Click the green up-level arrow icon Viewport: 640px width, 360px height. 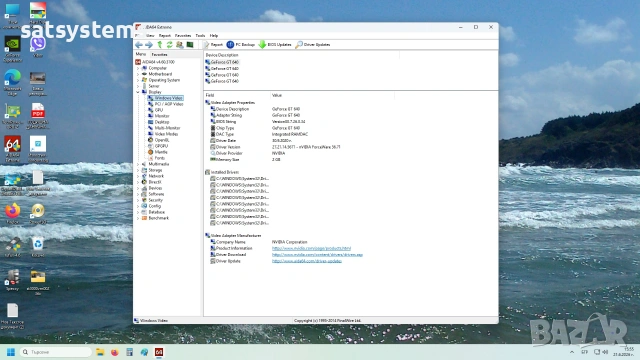click(x=160, y=44)
